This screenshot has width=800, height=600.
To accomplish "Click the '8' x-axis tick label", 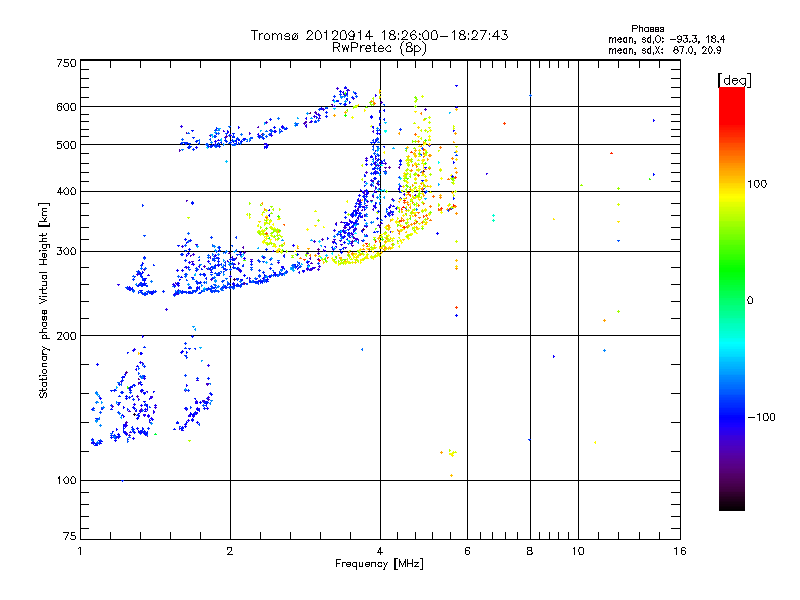I will (530, 551).
